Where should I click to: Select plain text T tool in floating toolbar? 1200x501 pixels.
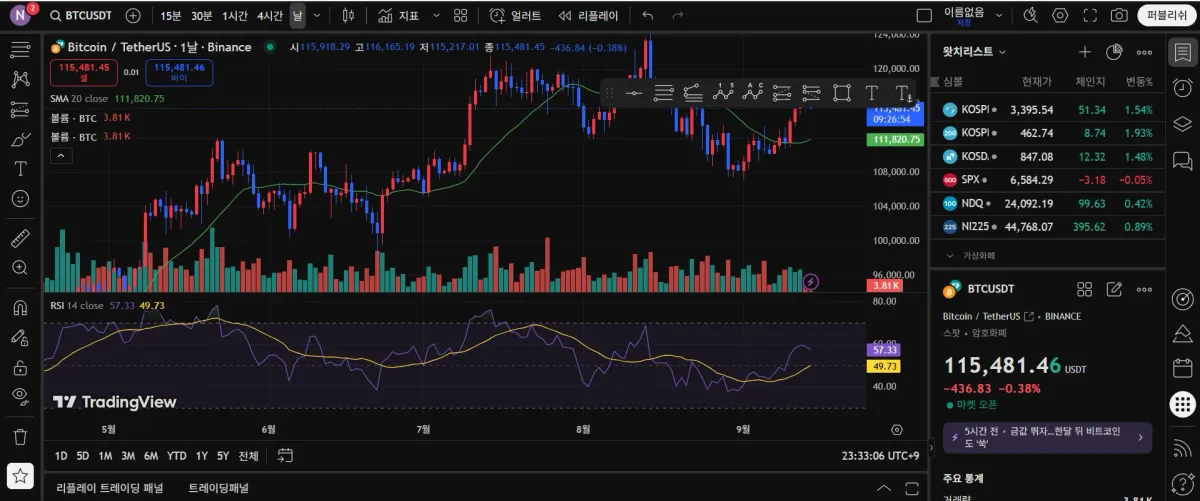(871, 93)
